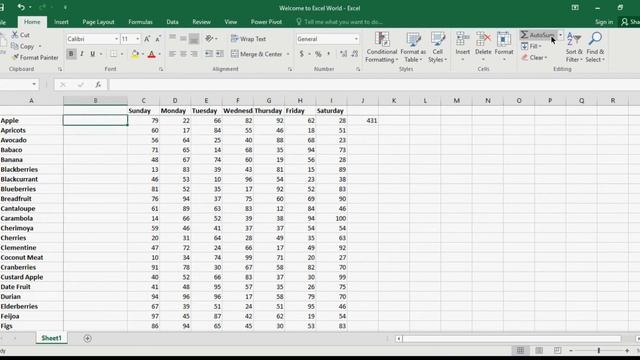The height and width of the screenshot is (360, 640).
Task: Open the font size dropdown
Action: (x=138, y=39)
